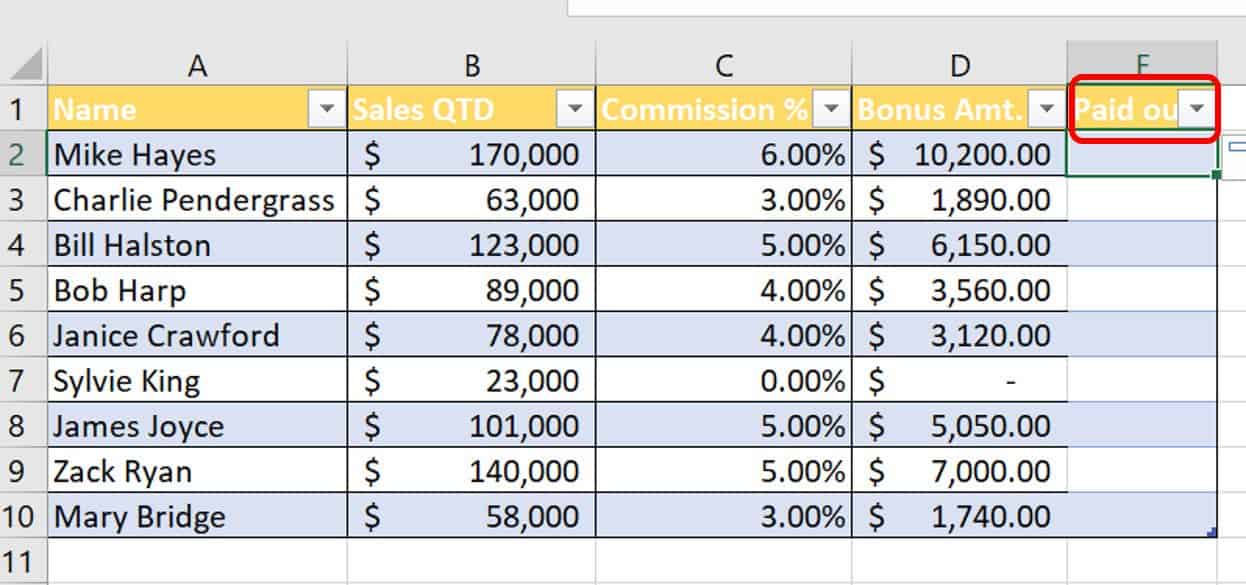Open the Sales QTD filter dropdown
This screenshot has width=1246, height=585.
click(x=575, y=110)
